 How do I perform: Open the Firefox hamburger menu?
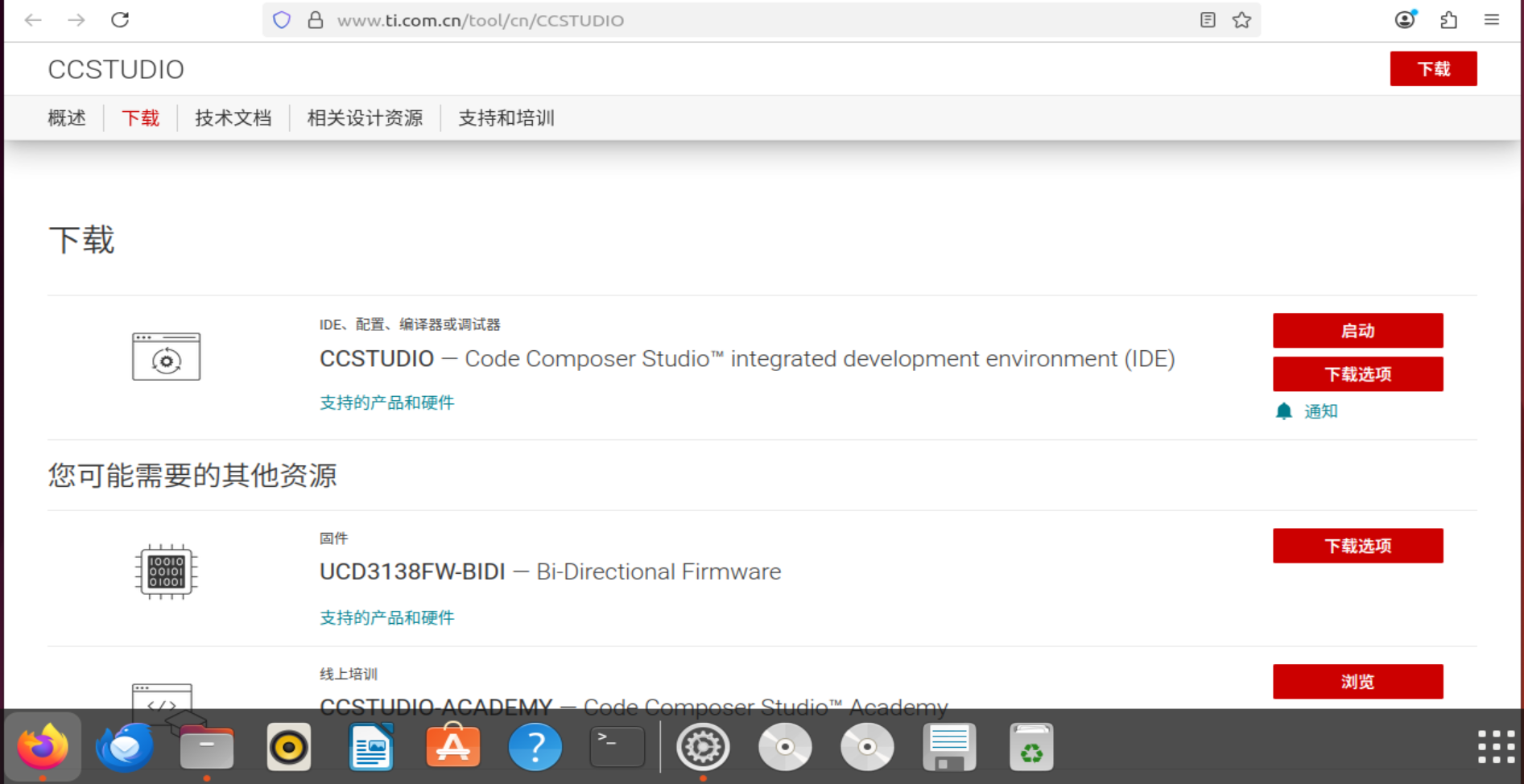1492,20
